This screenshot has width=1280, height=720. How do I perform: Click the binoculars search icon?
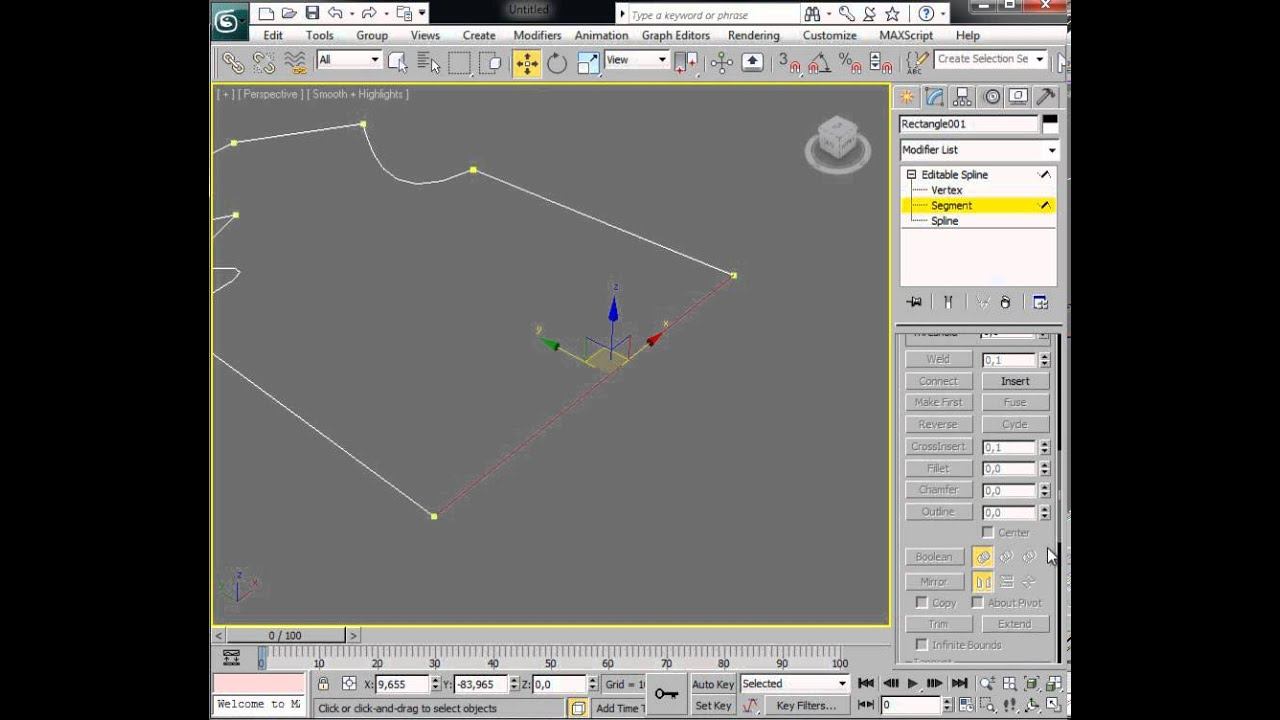pyautogui.click(x=813, y=14)
